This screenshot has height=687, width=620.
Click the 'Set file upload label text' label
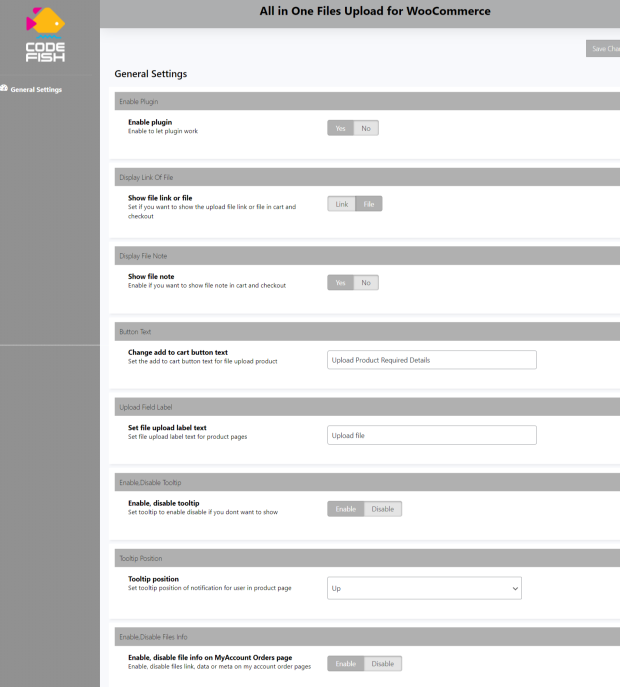167,428
